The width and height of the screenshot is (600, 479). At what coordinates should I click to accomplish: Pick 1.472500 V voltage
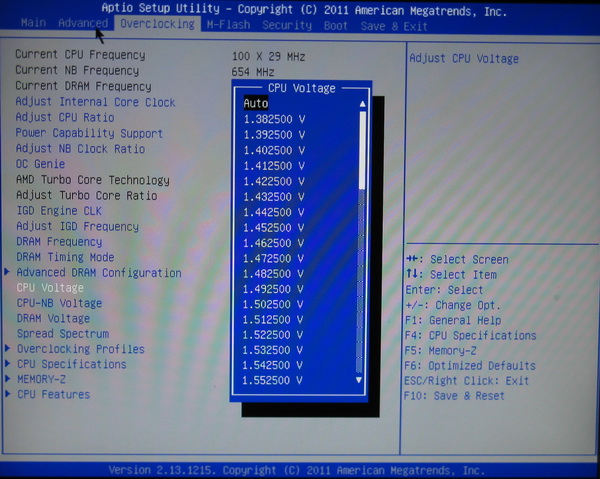[x=274, y=259]
